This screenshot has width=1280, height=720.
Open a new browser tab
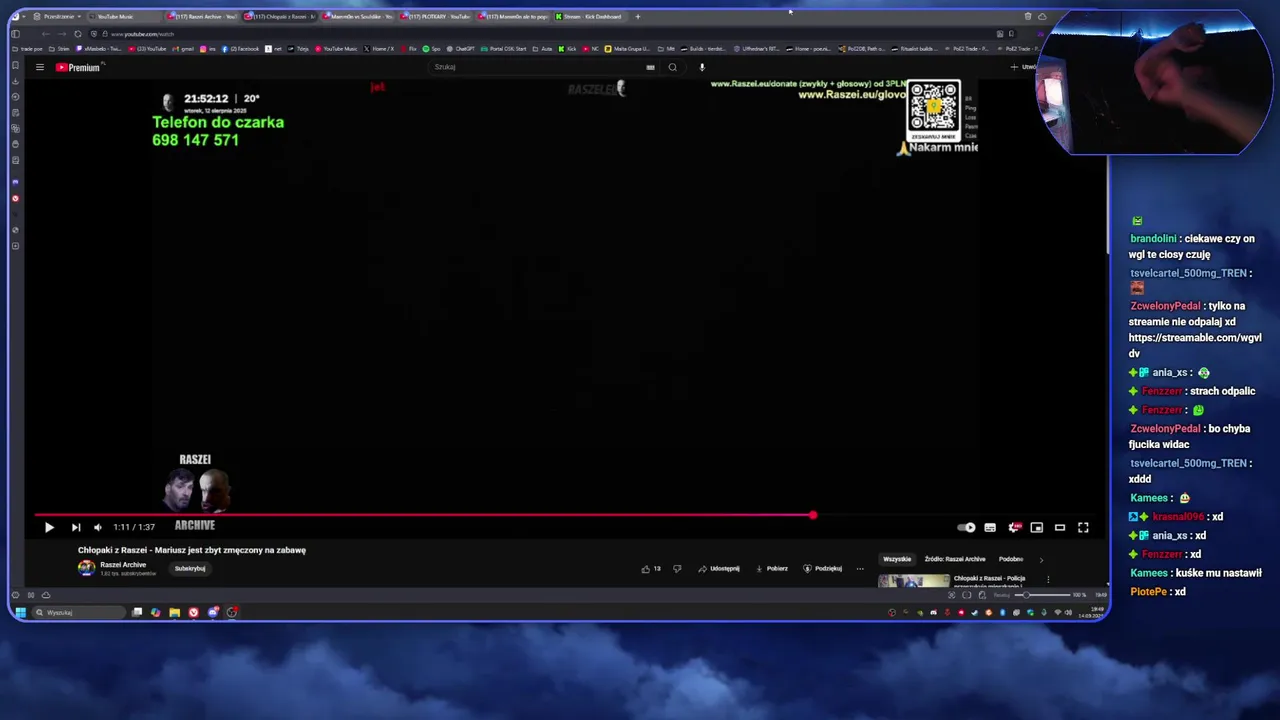click(638, 17)
